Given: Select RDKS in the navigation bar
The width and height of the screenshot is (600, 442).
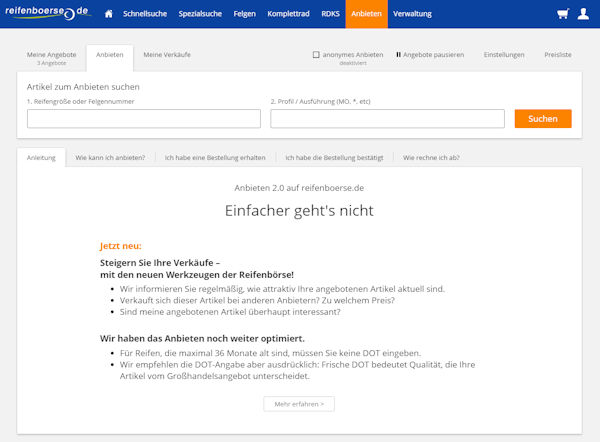Looking at the screenshot, I should (330, 14).
